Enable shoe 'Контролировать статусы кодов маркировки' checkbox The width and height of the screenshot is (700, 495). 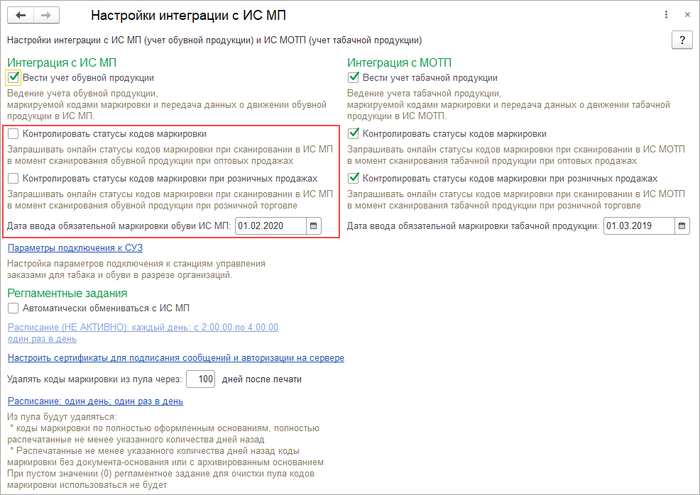tap(13, 133)
